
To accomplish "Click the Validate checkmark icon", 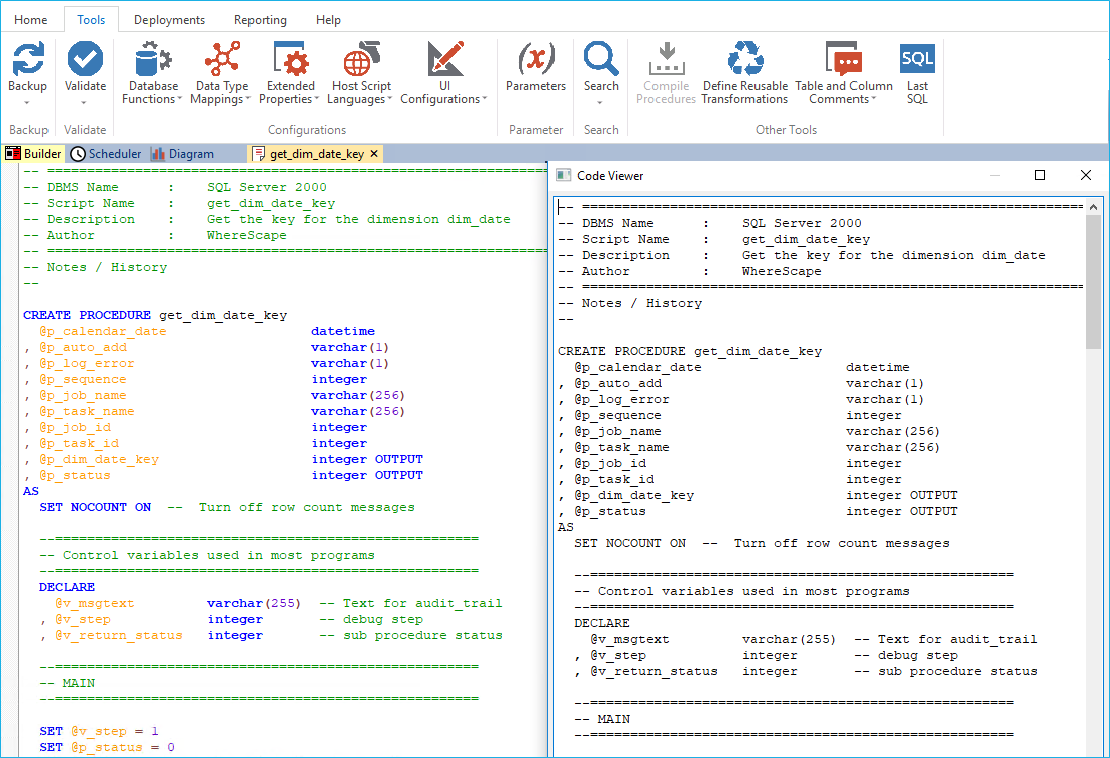I will 85,60.
